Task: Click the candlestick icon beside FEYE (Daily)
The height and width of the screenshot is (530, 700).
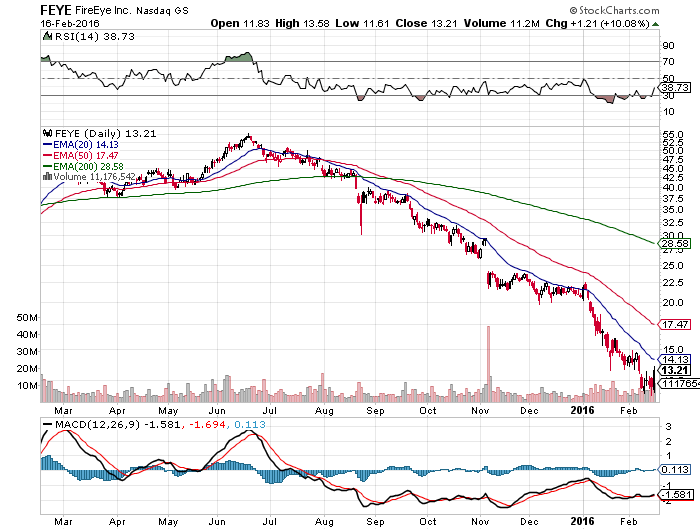Action: pos(47,133)
